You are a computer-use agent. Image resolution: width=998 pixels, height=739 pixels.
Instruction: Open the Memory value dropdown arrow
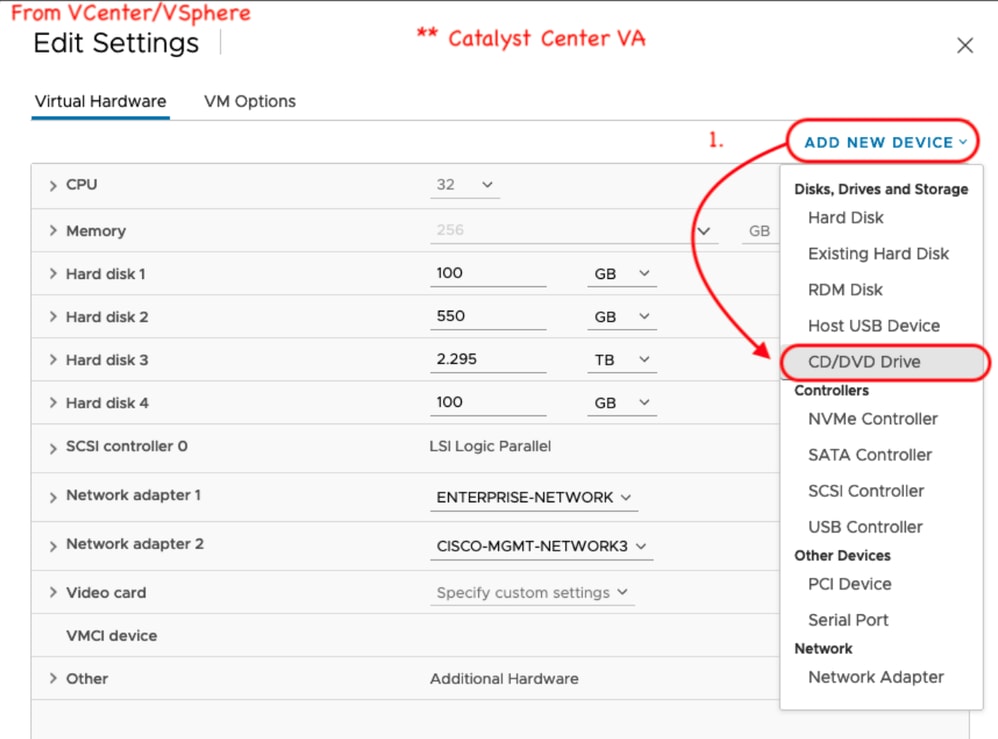(703, 231)
